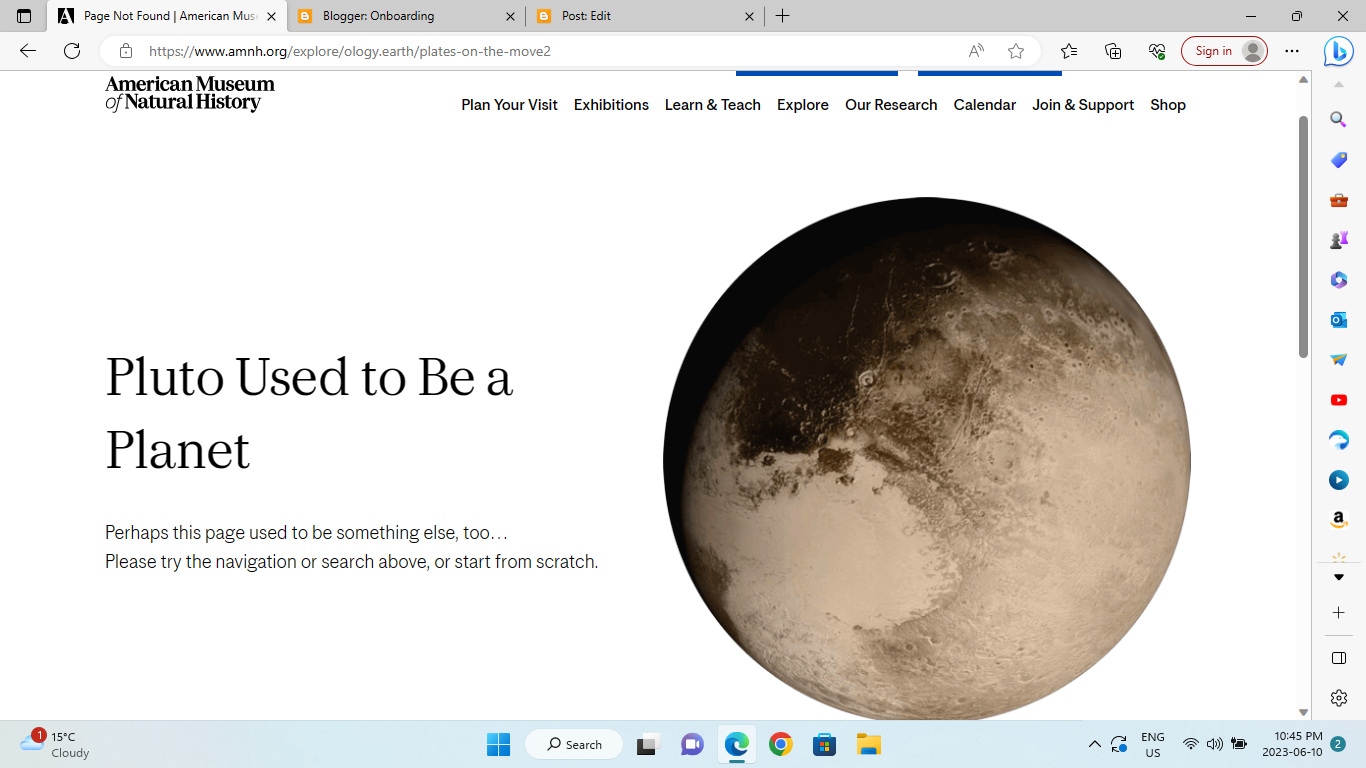Open the sidebar Edge icon
The height and width of the screenshot is (768, 1366).
point(1339,440)
